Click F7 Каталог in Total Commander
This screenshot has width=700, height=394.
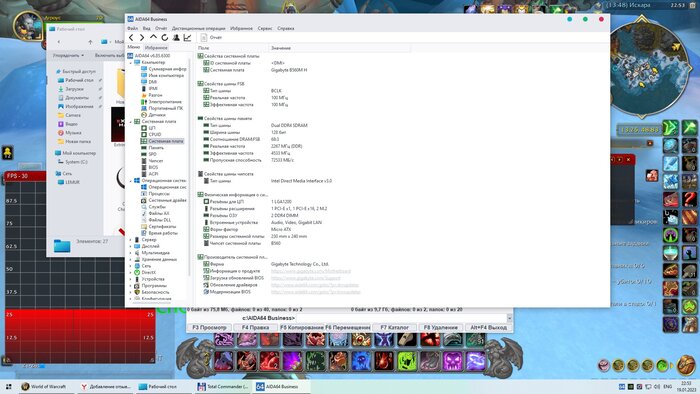click(395, 328)
